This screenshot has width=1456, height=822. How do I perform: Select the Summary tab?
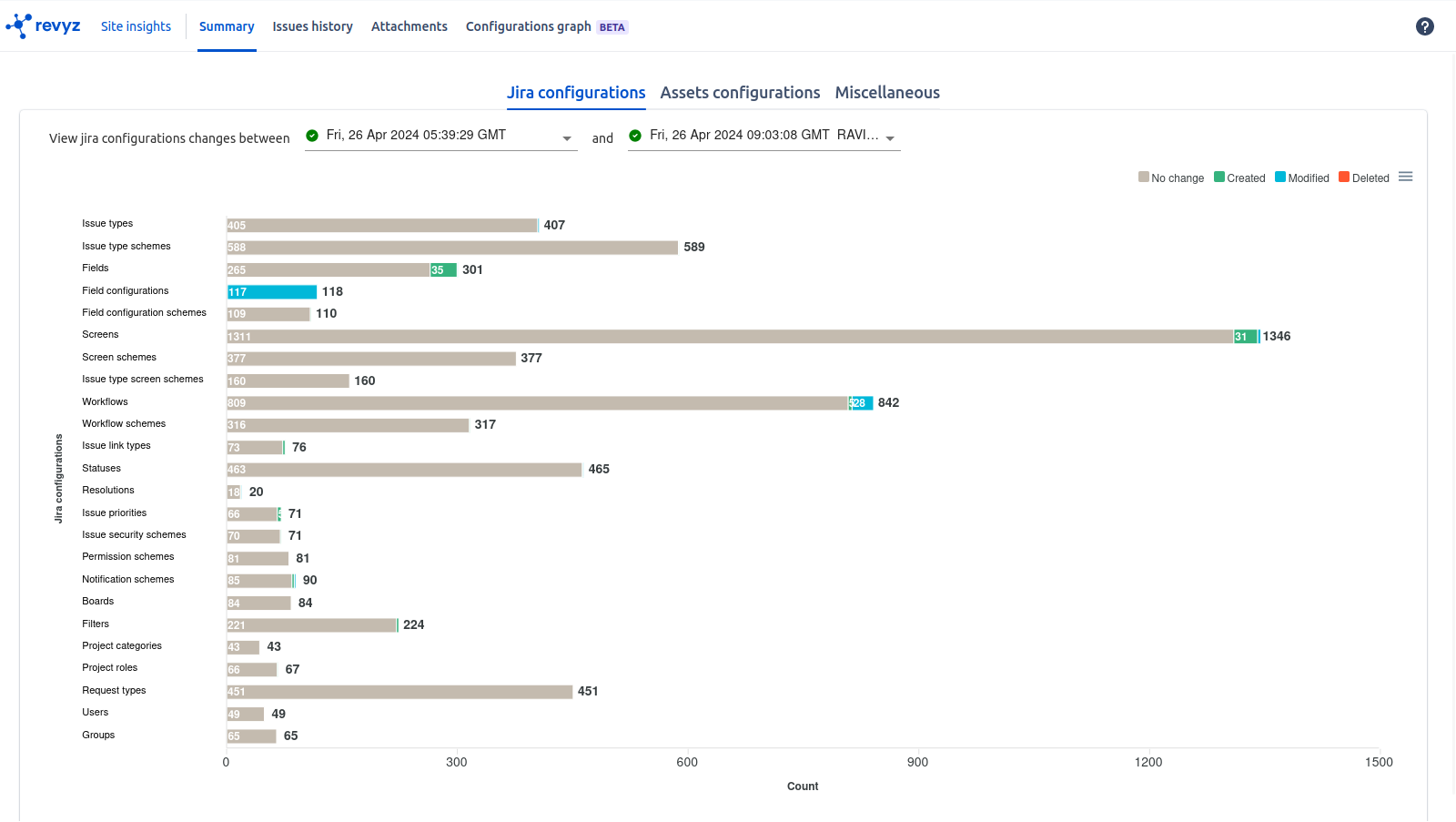click(227, 26)
